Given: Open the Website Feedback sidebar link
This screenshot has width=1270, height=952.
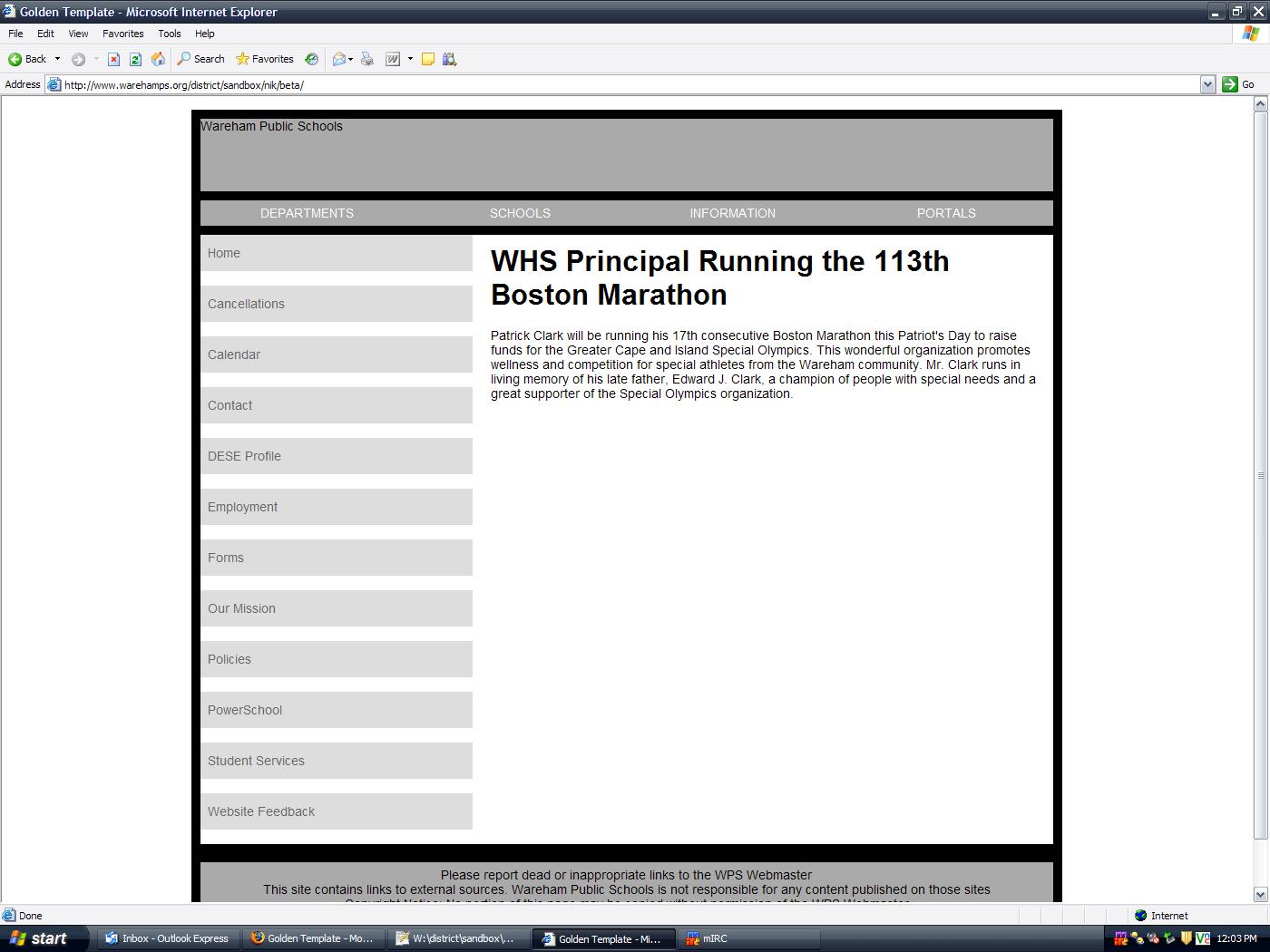Looking at the screenshot, I should [x=337, y=811].
